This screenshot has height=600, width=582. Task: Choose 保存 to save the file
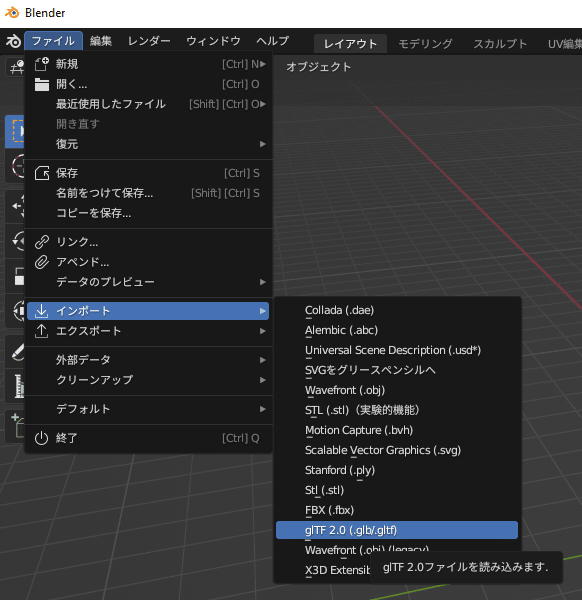(x=148, y=173)
